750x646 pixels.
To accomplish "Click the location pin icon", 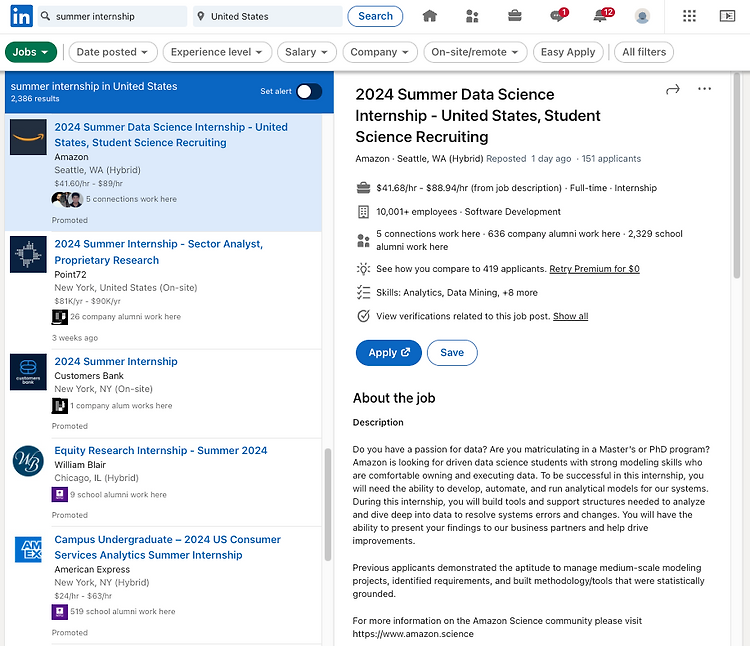I will [201, 16].
